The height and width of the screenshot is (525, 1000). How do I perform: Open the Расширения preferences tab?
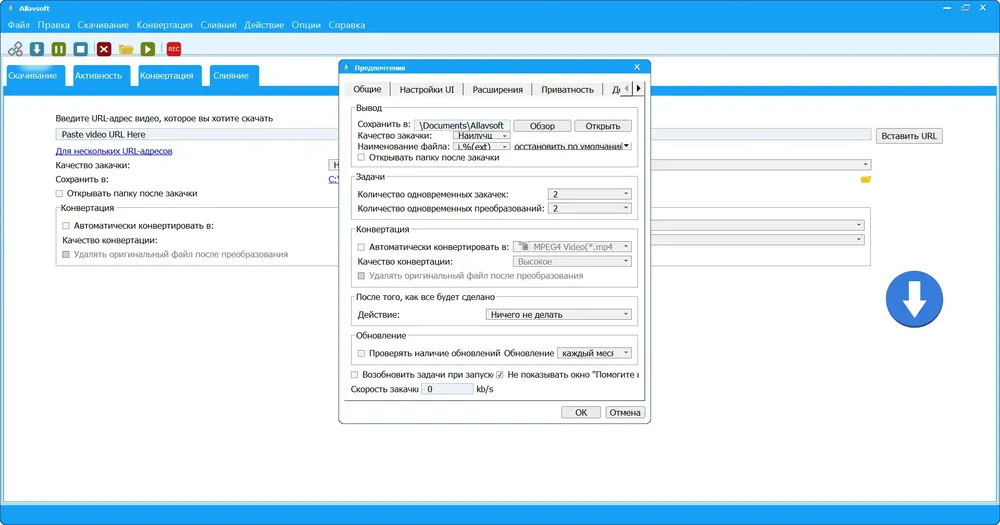coord(497,89)
